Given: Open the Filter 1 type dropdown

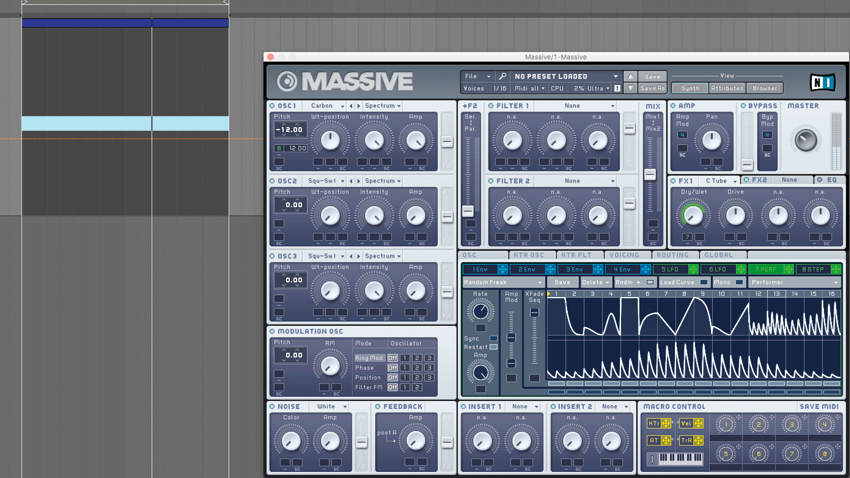Looking at the screenshot, I should [x=576, y=106].
